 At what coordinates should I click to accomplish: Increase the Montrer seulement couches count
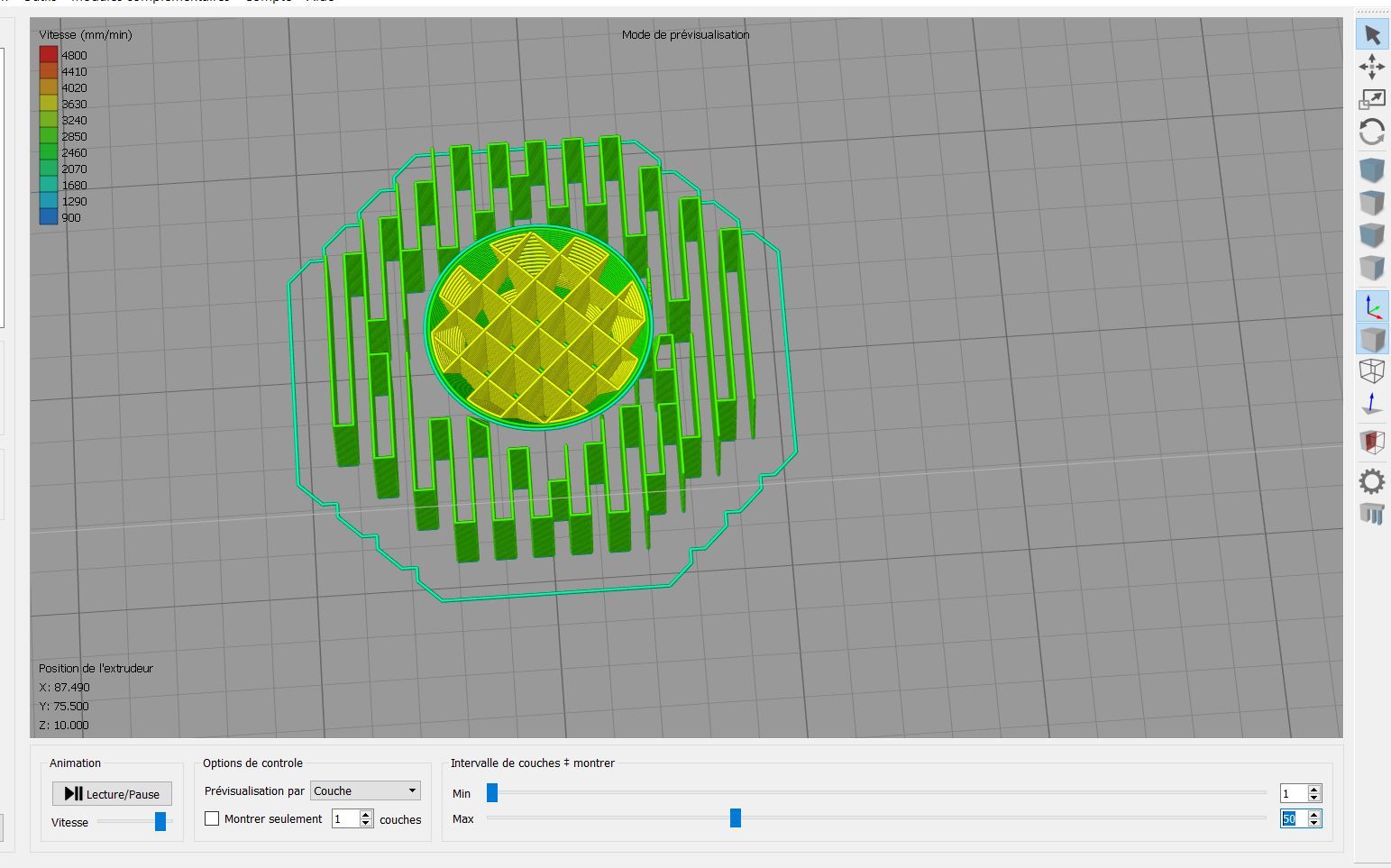coord(366,814)
